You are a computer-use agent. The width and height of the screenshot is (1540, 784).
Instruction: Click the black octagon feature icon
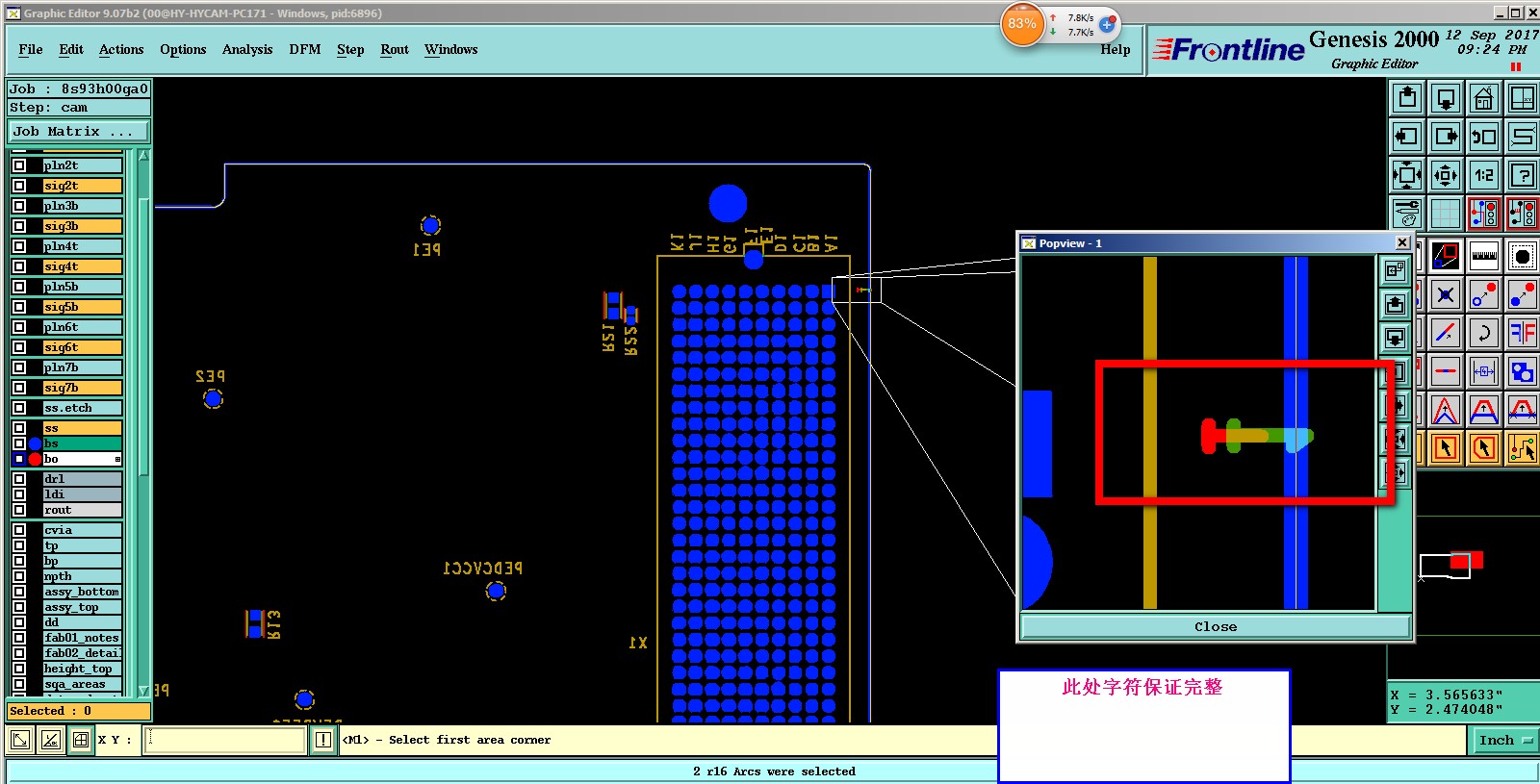pyautogui.click(x=1523, y=256)
